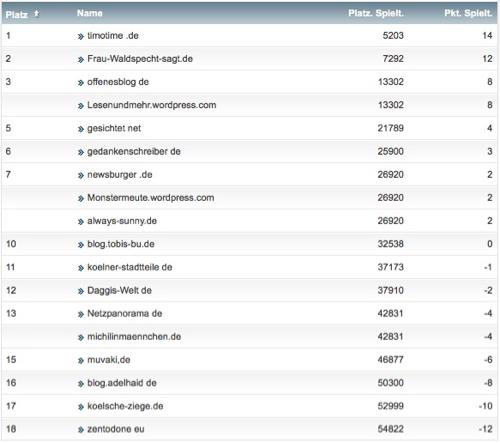This screenshot has height=443, width=500.
Task: Sort by the Platz column header
Action: (x=17, y=14)
